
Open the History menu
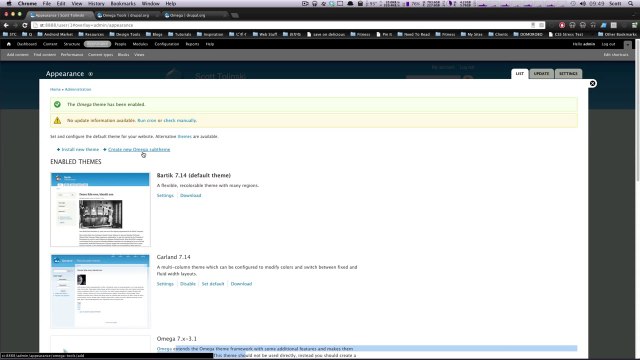[96, 3]
